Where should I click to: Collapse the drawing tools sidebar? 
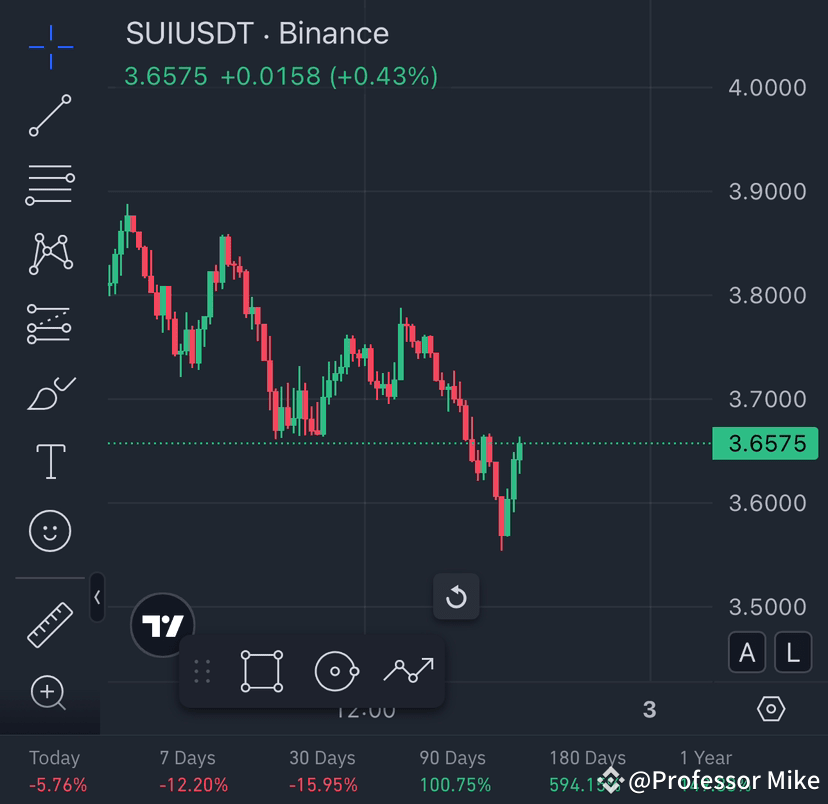96,597
